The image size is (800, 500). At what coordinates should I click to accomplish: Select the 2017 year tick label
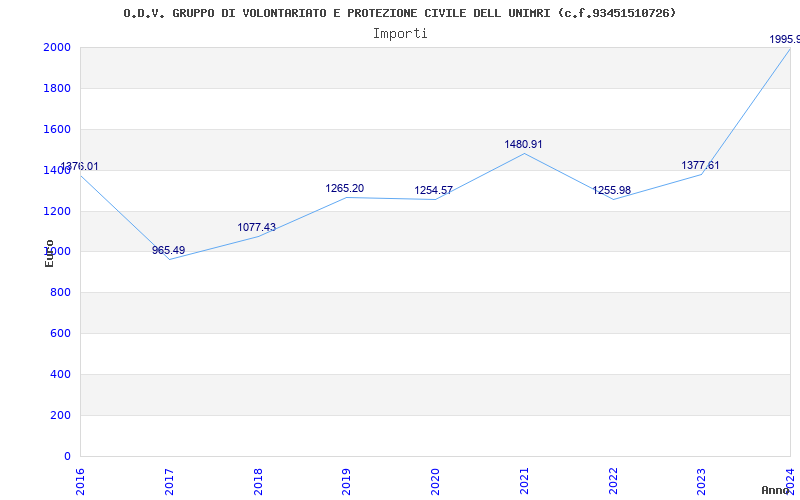pos(169,479)
